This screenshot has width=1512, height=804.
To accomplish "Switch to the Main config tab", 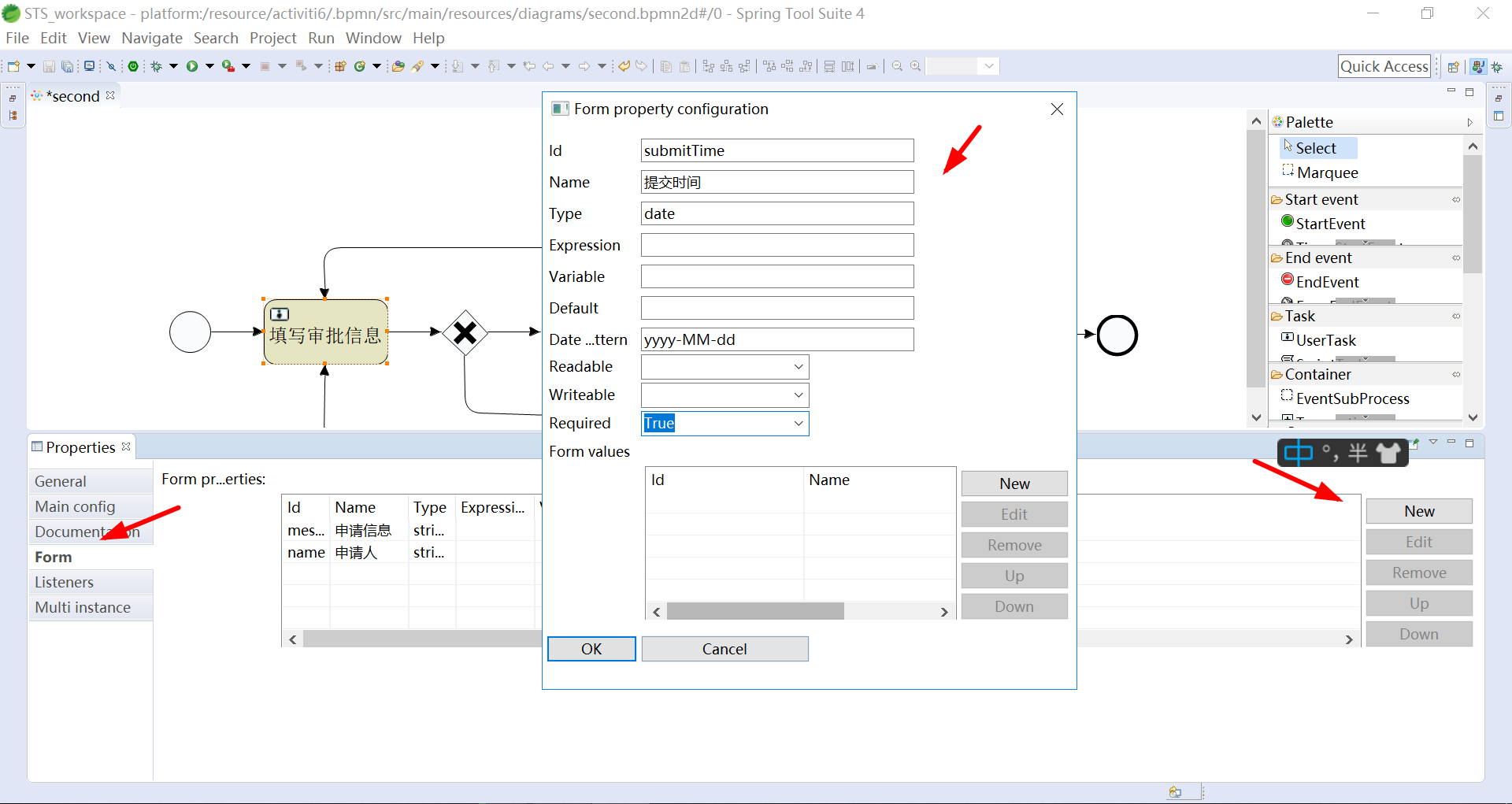I will [91, 506].
